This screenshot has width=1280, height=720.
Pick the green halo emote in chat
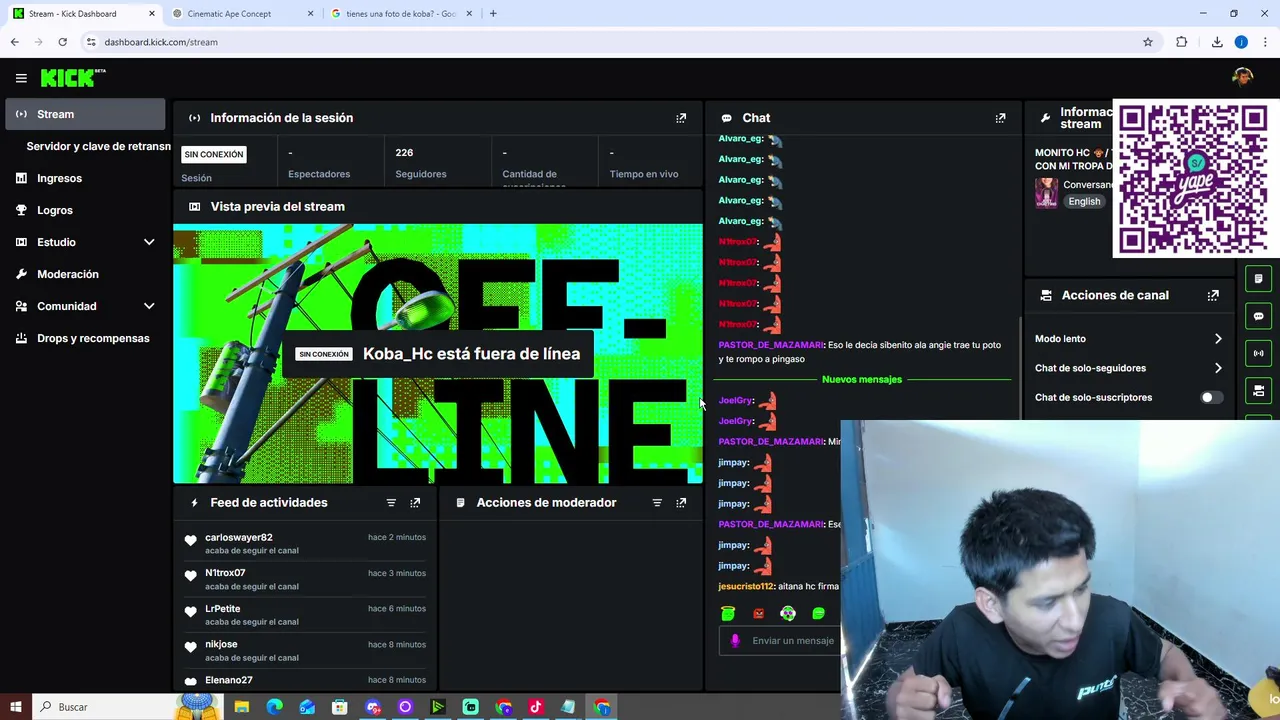coord(728,613)
